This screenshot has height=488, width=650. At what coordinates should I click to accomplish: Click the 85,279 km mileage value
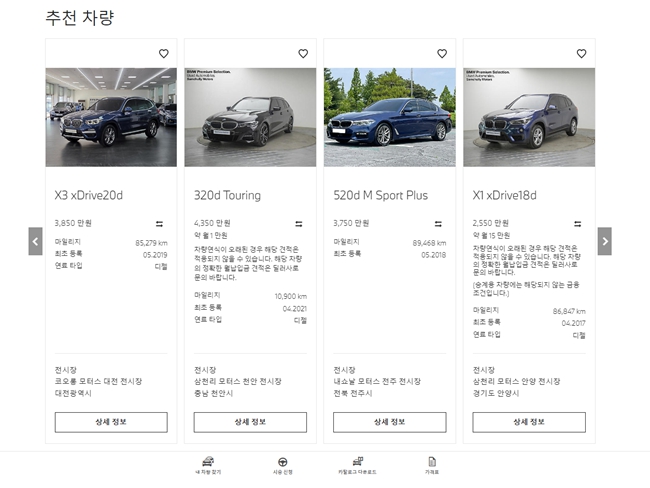pyautogui.click(x=151, y=243)
